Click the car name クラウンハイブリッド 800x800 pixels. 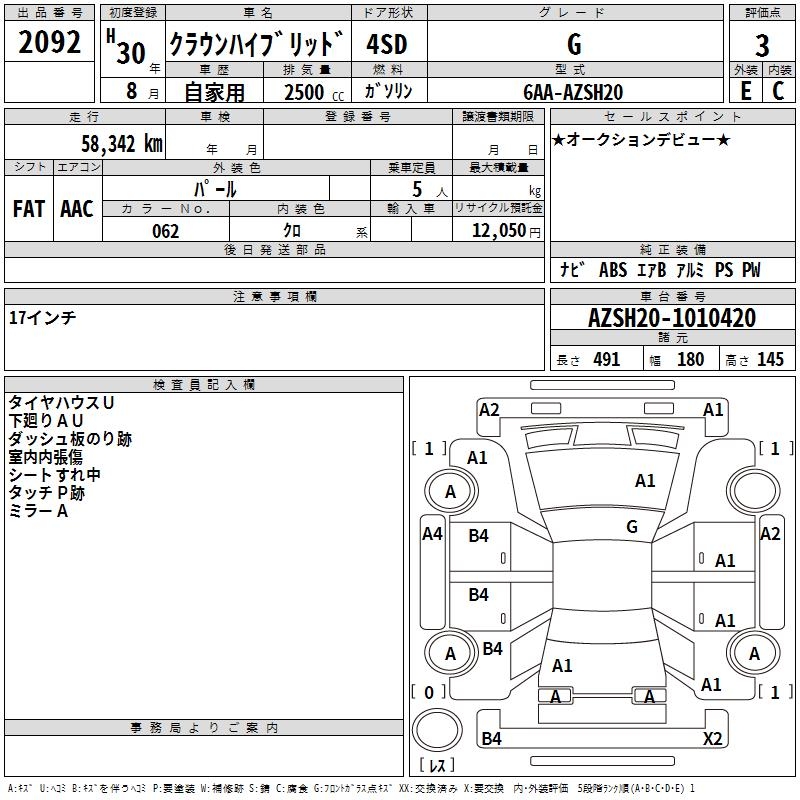click(x=256, y=45)
